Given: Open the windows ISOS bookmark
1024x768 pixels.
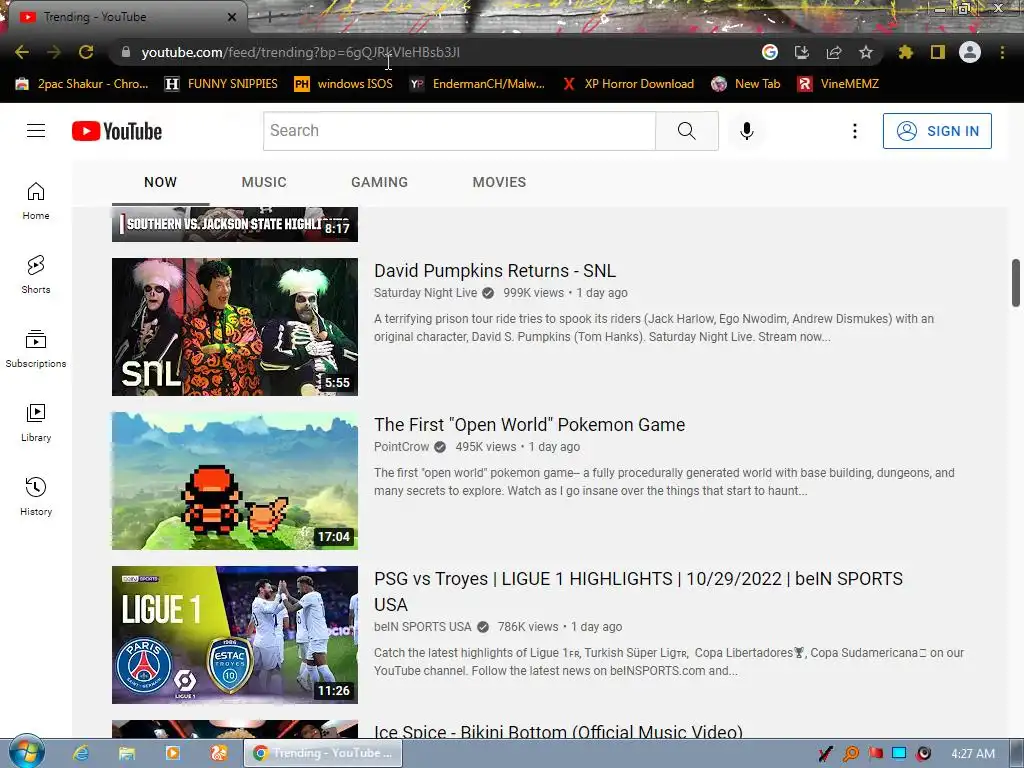Looking at the screenshot, I should click(x=344, y=84).
